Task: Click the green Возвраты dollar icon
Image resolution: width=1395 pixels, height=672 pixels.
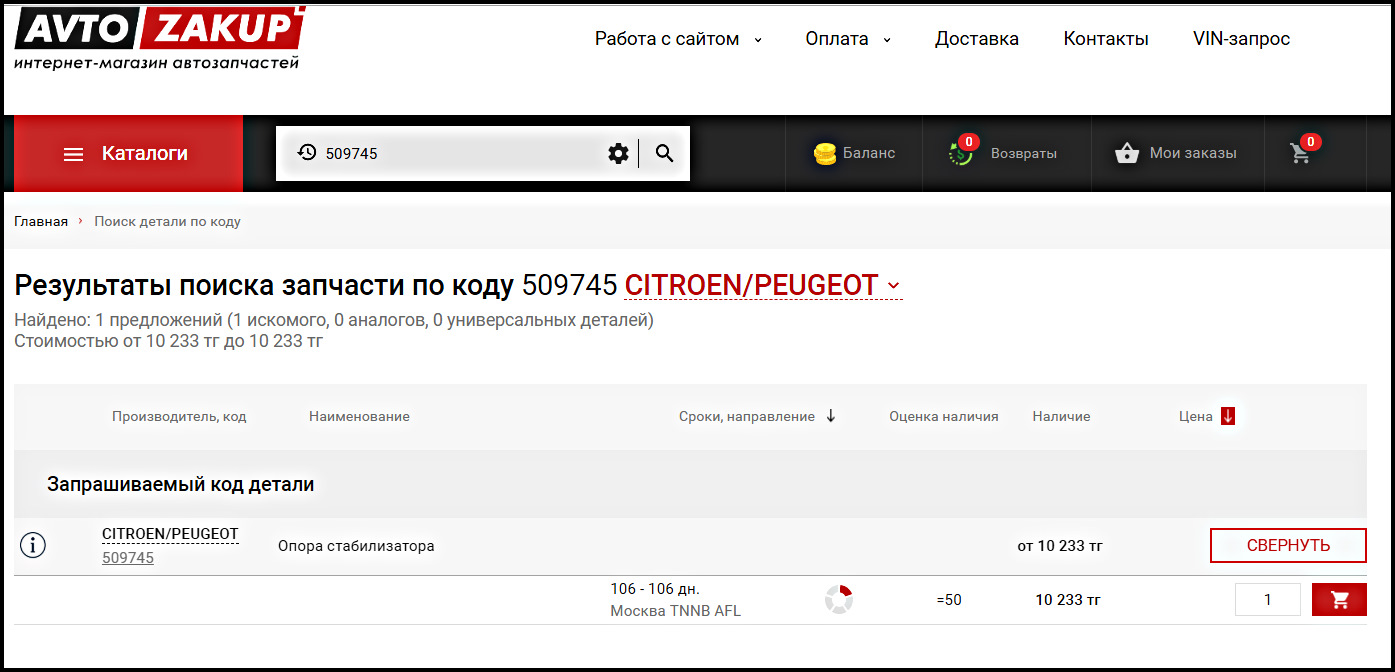Action: point(961,154)
